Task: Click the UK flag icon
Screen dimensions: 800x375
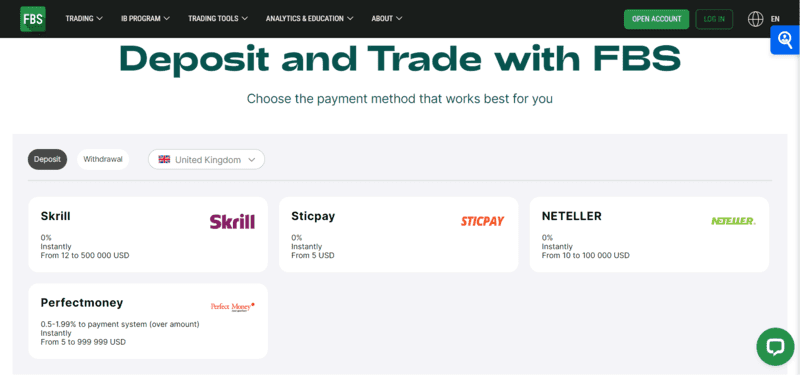Action: tap(164, 160)
